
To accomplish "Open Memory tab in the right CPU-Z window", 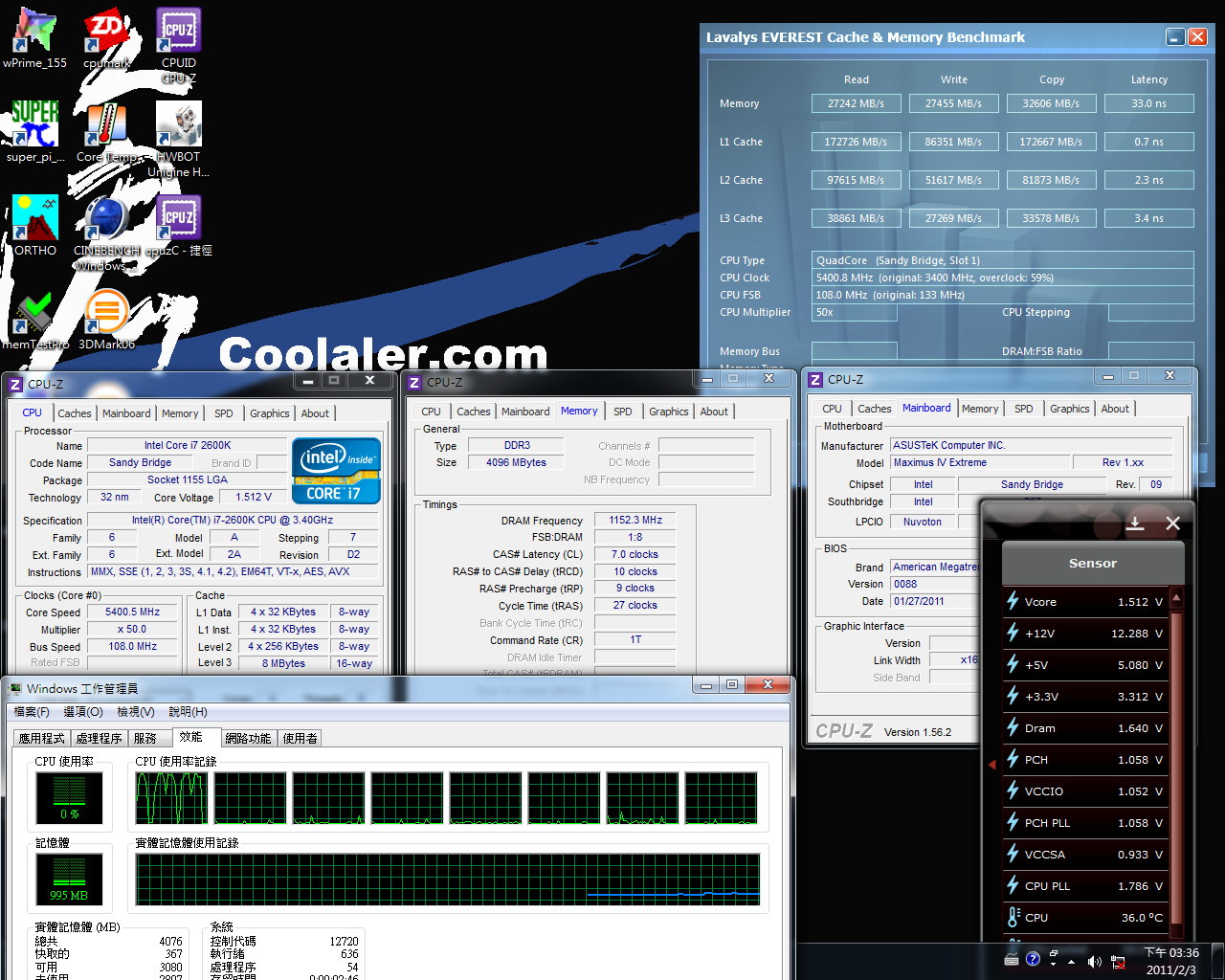I will point(980,409).
